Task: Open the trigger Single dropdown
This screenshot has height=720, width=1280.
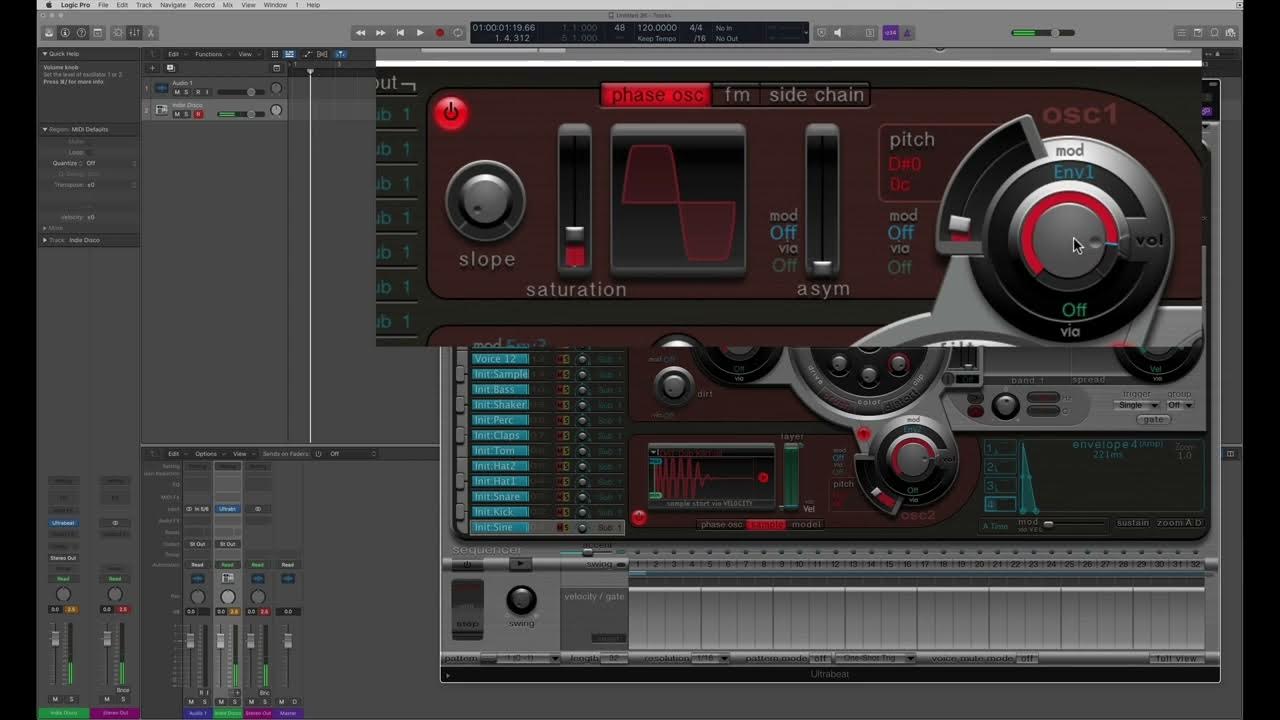Action: coord(1139,405)
